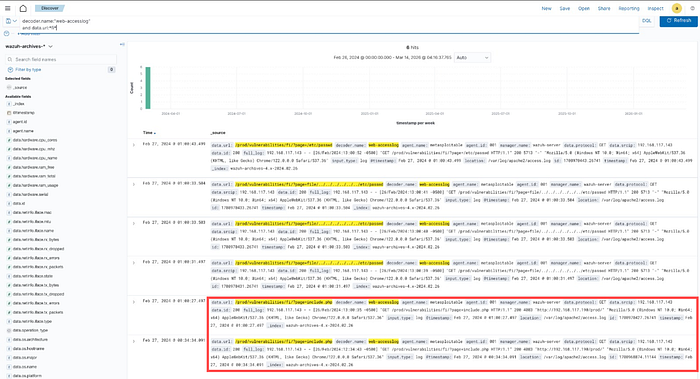Image resolution: width=700 pixels, height=379 pixels.
Task: Open the user avatar 'a' menu
Action: click(x=677, y=8)
